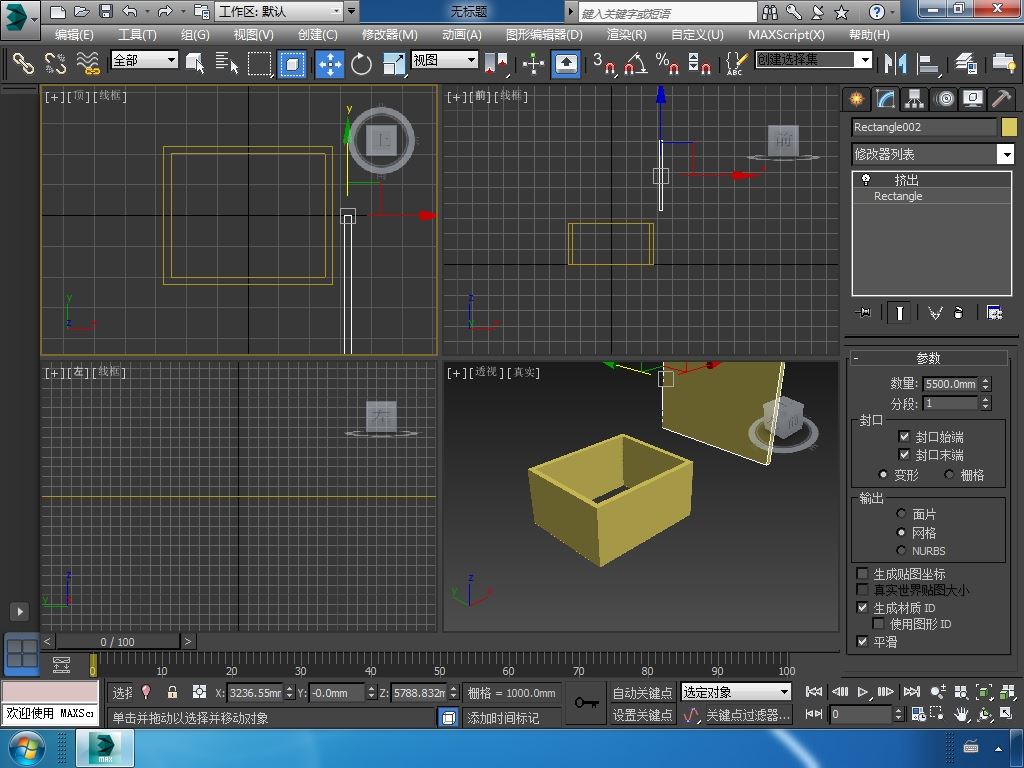Toggle the selection lock padlock icon
The width and height of the screenshot is (1024, 768).
pyautogui.click(x=172, y=692)
